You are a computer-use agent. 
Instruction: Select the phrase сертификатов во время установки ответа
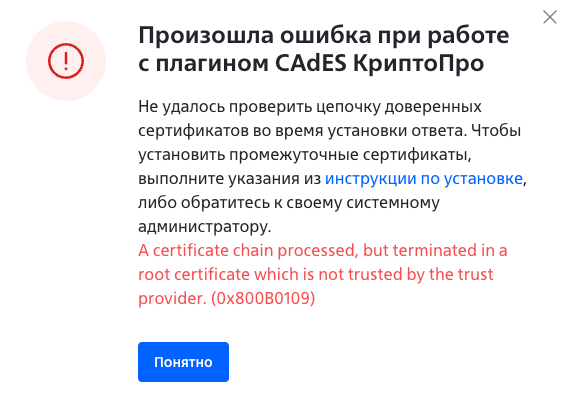point(302,131)
